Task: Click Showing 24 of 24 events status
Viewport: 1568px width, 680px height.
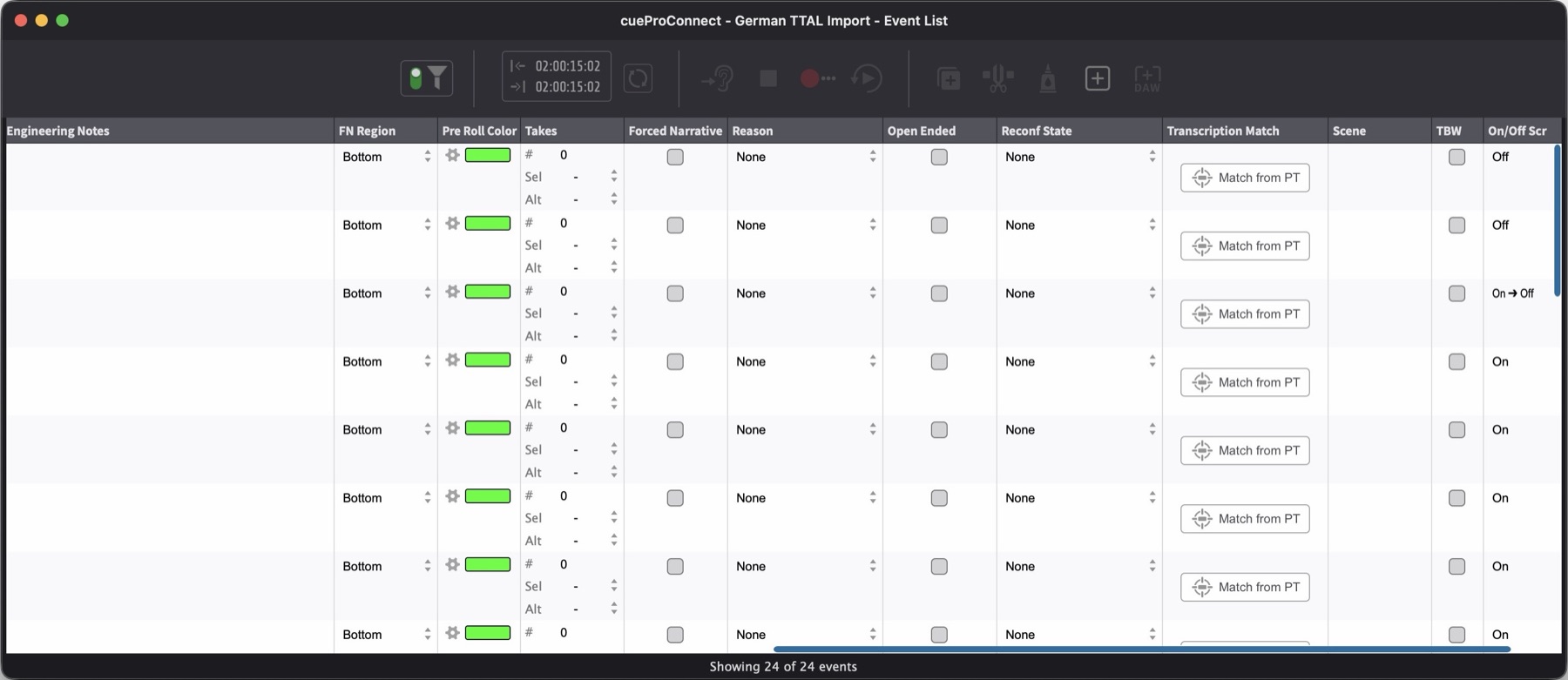Action: (x=783, y=667)
